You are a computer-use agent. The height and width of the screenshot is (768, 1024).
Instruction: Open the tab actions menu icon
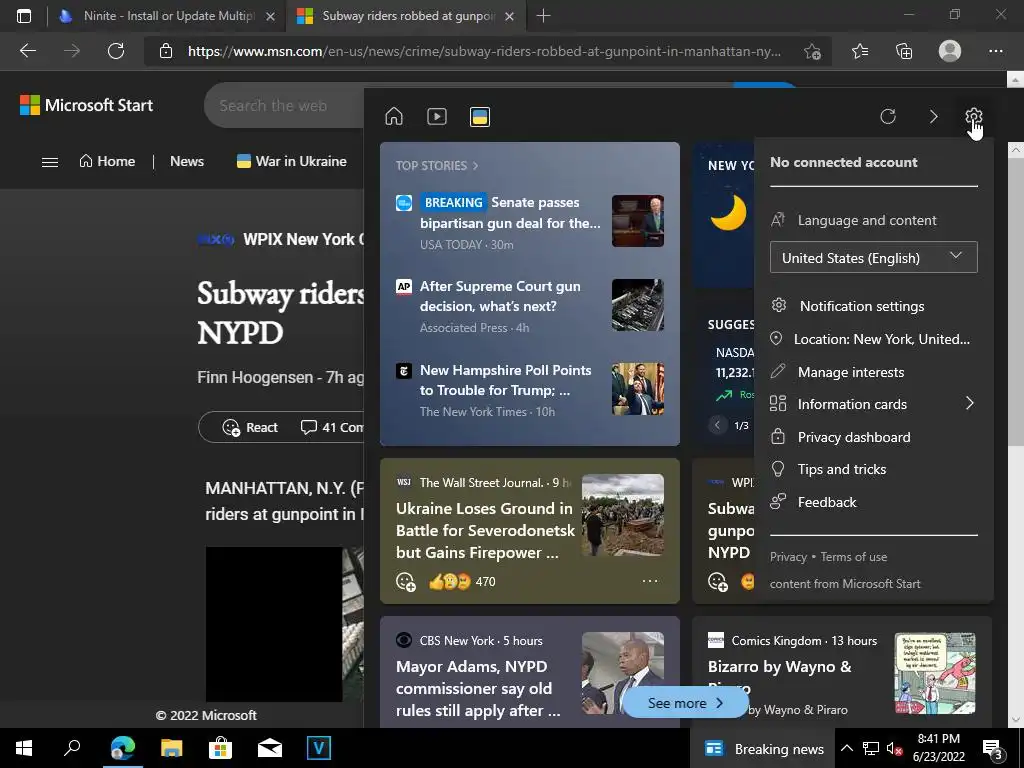pos(24,16)
